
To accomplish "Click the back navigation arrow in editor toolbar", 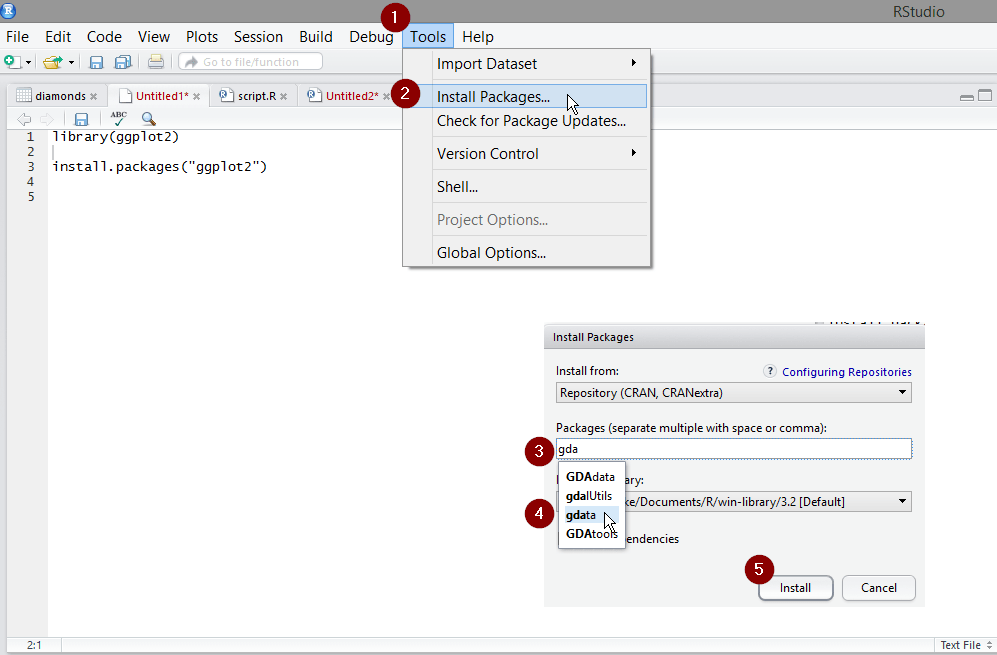I will tap(24, 119).
